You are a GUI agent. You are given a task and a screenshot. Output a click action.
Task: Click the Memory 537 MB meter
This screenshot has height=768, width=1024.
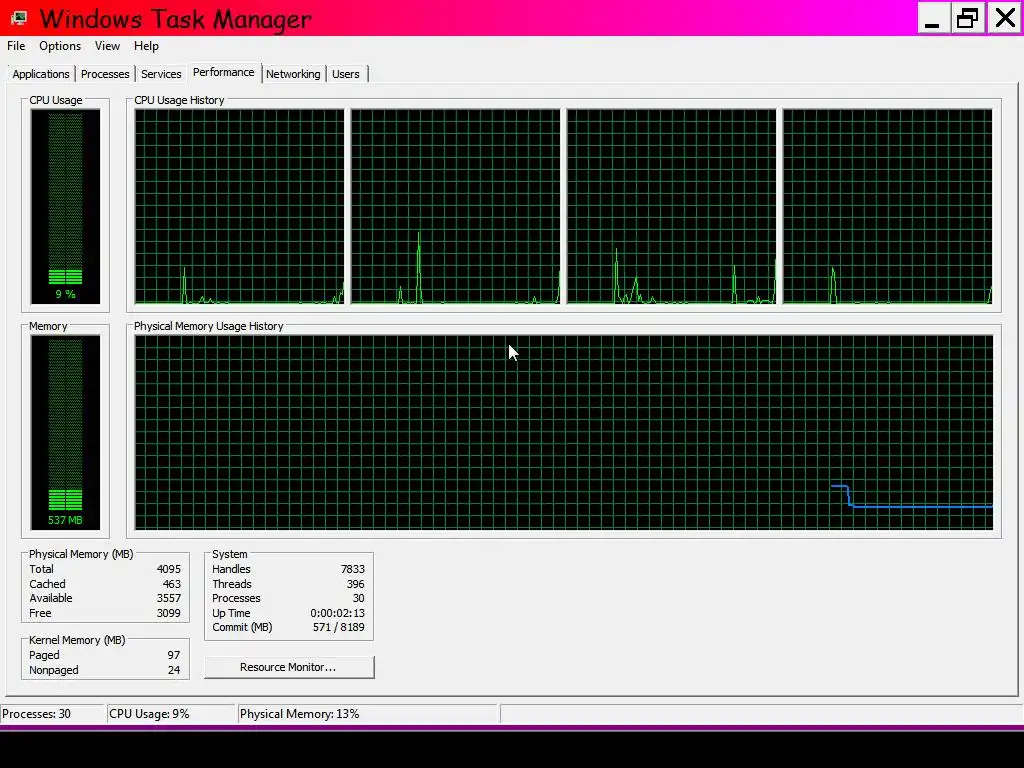65,432
